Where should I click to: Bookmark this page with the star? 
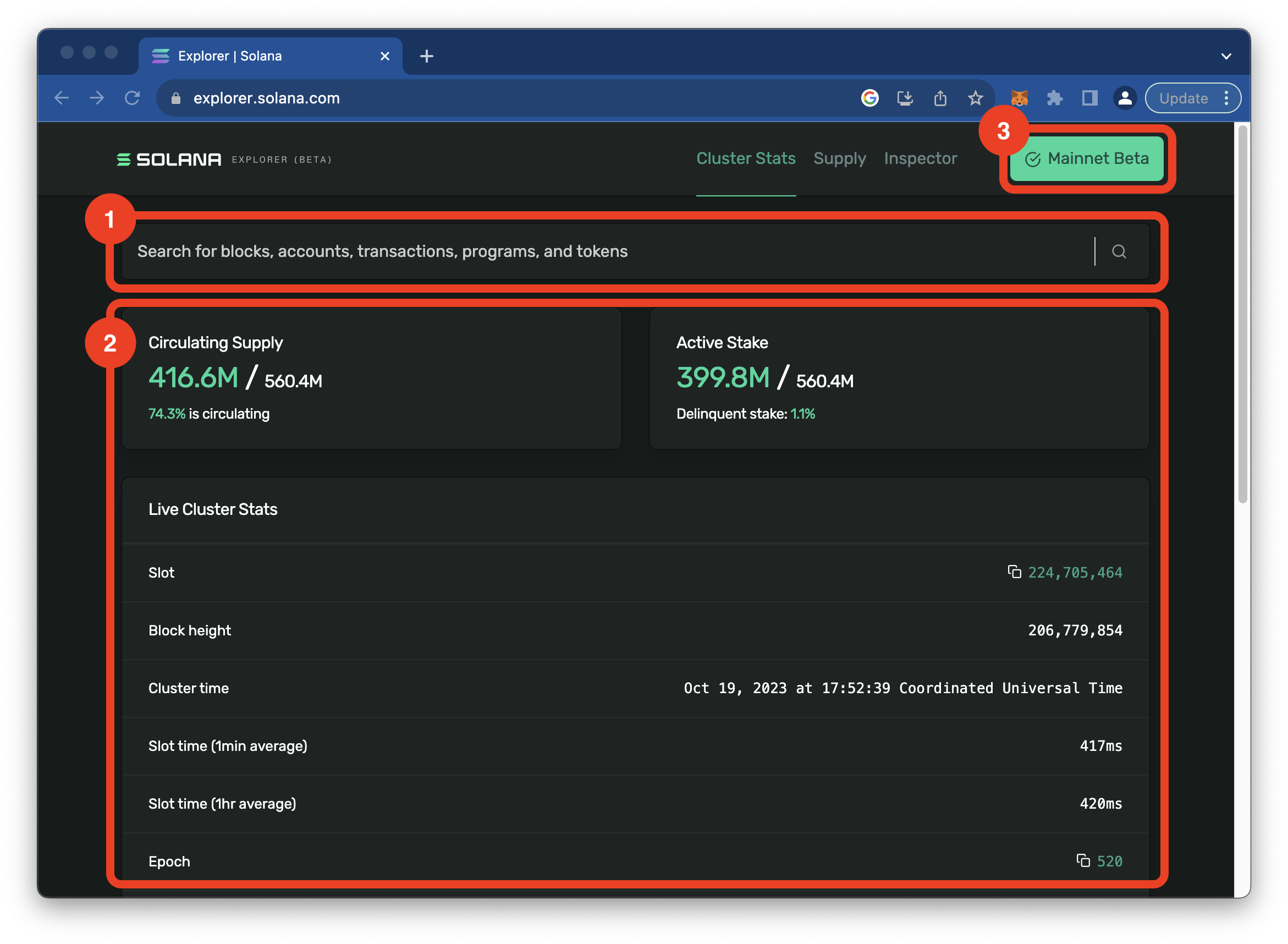click(x=976, y=98)
